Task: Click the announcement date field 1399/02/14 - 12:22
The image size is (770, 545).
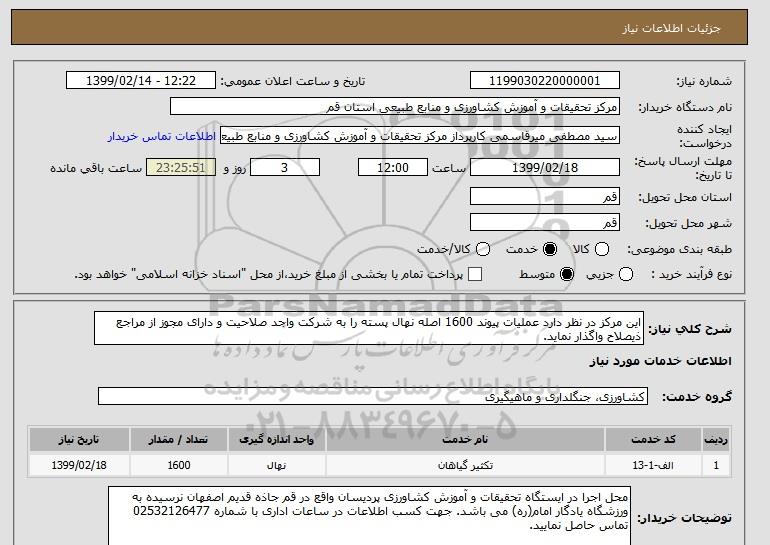Action: (x=141, y=81)
